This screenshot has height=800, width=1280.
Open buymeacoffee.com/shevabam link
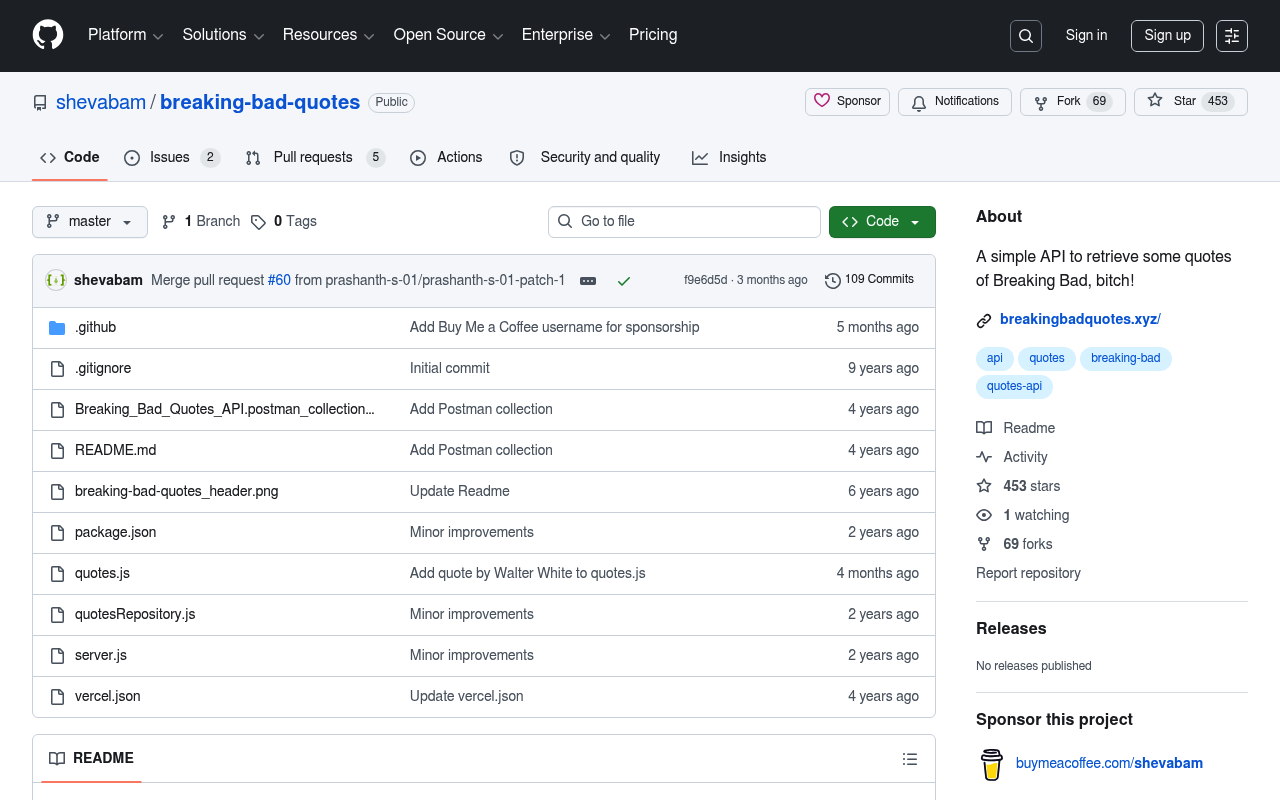[1109, 763]
